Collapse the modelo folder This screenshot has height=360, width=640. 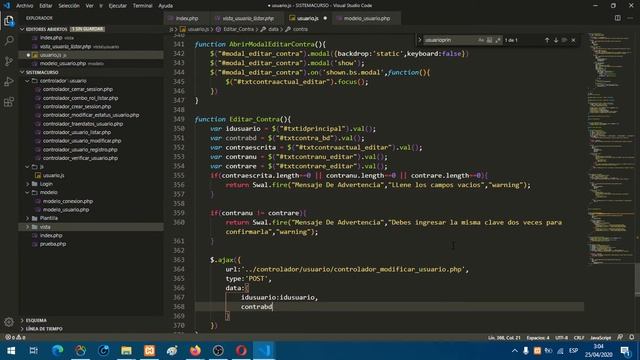(x=28, y=192)
